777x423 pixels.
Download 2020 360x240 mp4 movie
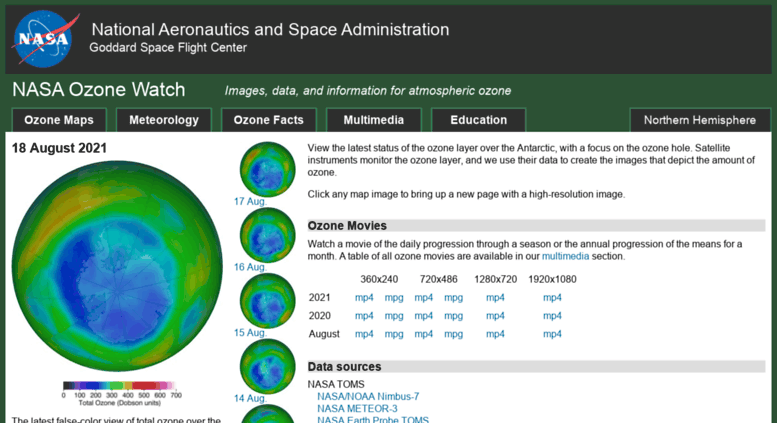pos(364,316)
